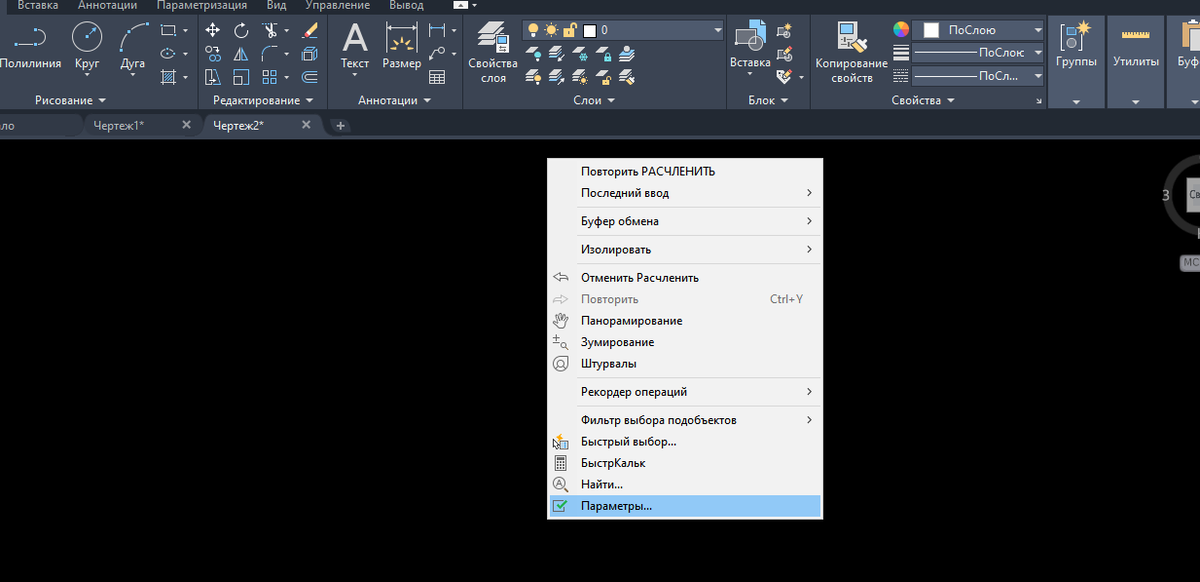Select the hatch fill tool
The height and width of the screenshot is (582, 1200).
168,77
